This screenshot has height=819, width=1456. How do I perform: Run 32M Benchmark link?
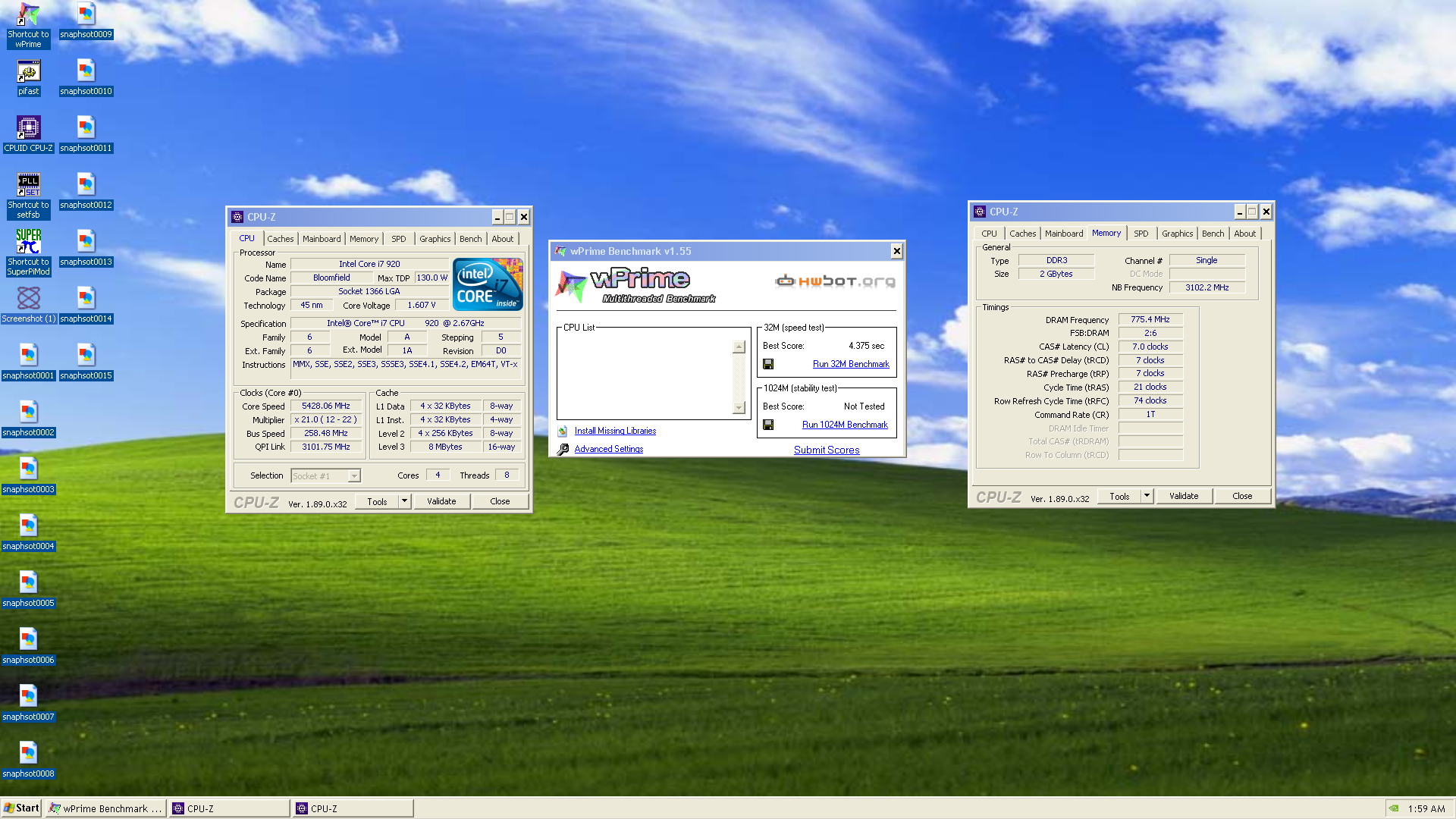[851, 364]
